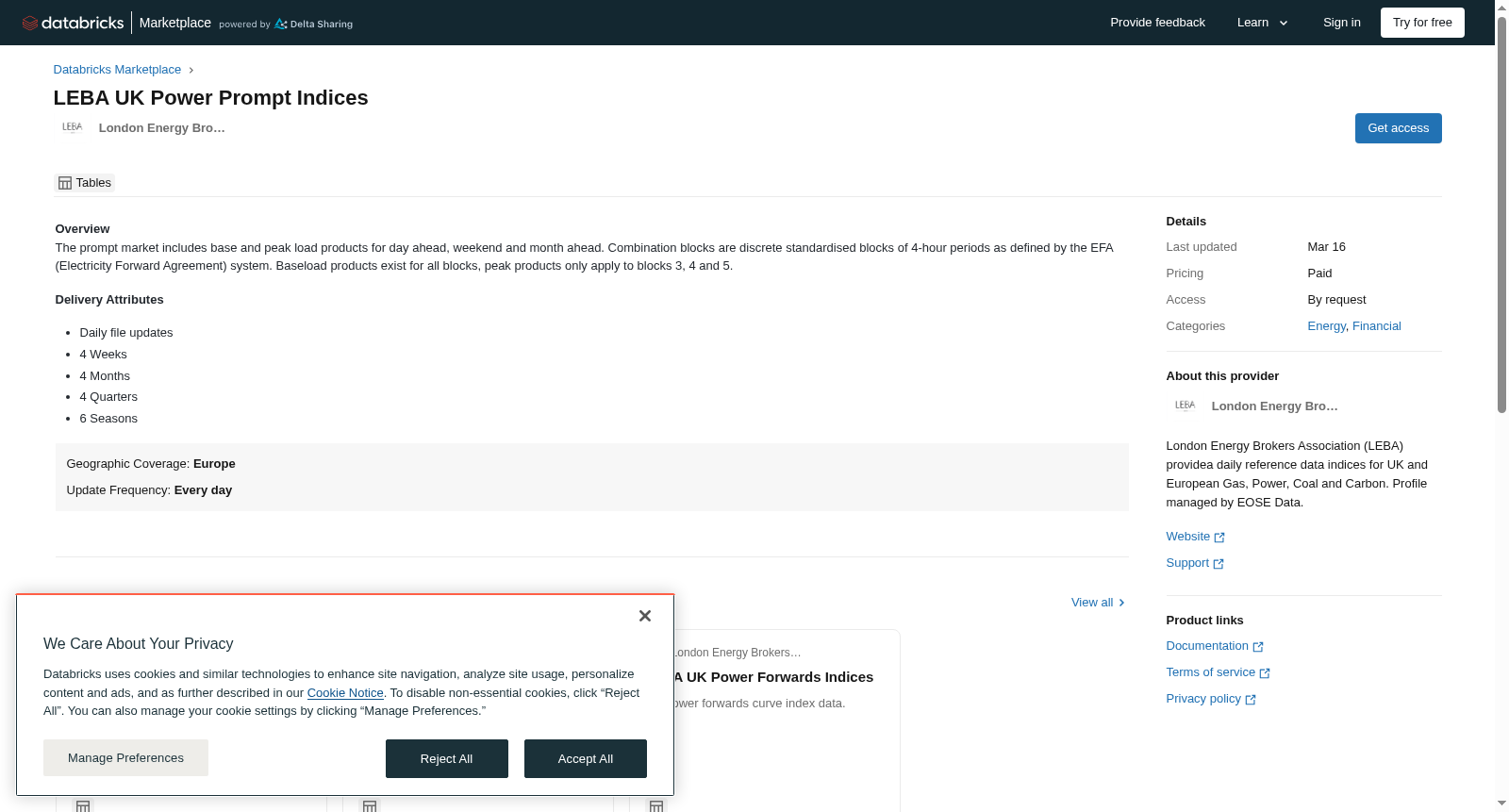Open Provide feedback link
The height and width of the screenshot is (812, 1509).
click(1157, 23)
